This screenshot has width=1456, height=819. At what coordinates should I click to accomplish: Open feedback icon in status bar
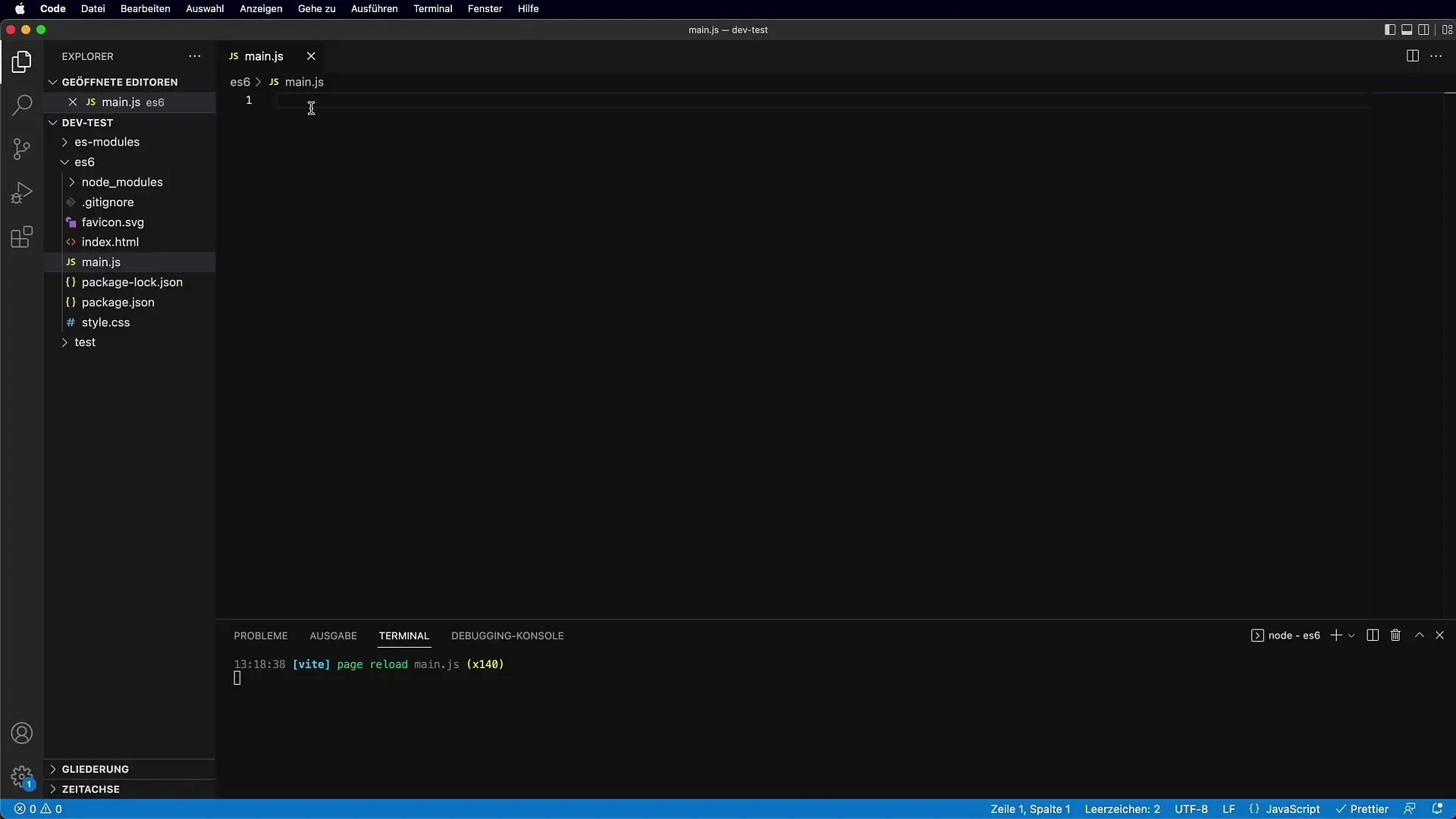coord(1410,809)
